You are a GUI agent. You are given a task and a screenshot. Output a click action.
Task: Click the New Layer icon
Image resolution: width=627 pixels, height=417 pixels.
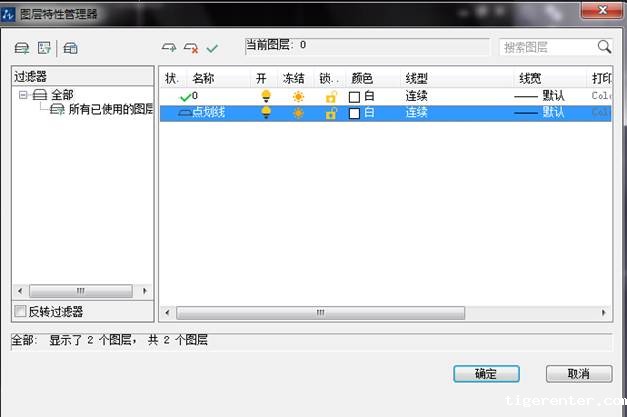169,48
